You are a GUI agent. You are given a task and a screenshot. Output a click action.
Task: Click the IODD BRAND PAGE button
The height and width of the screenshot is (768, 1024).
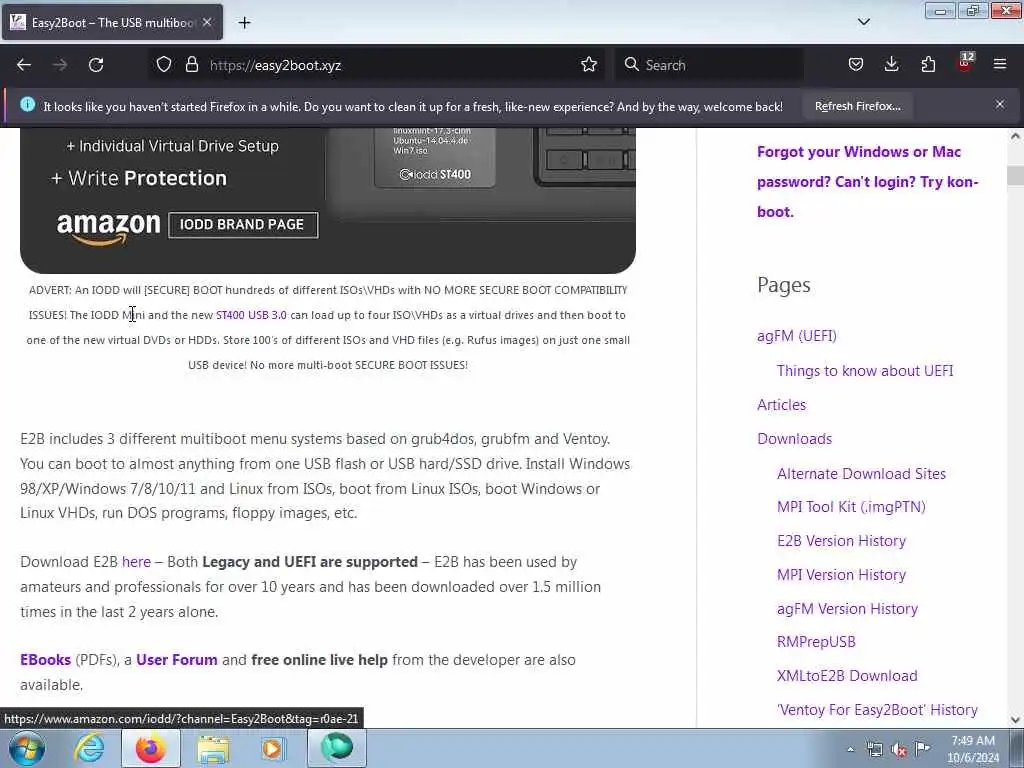click(243, 225)
